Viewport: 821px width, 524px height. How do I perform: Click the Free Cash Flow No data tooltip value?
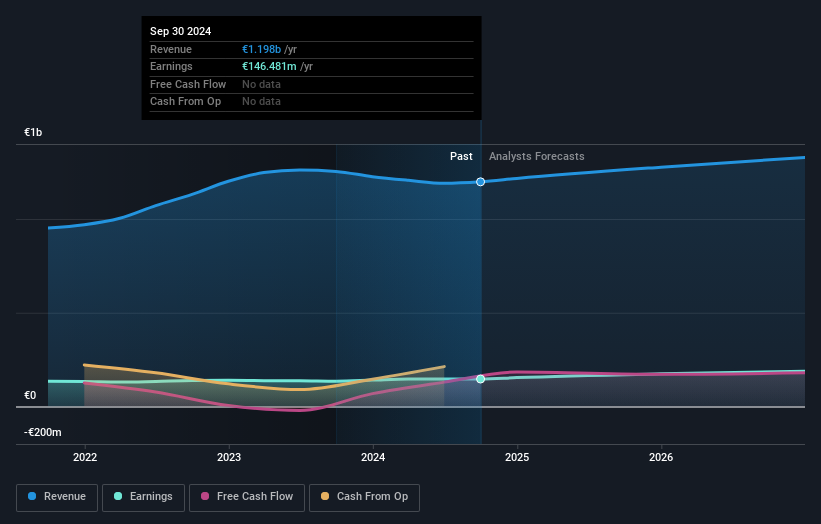261,84
